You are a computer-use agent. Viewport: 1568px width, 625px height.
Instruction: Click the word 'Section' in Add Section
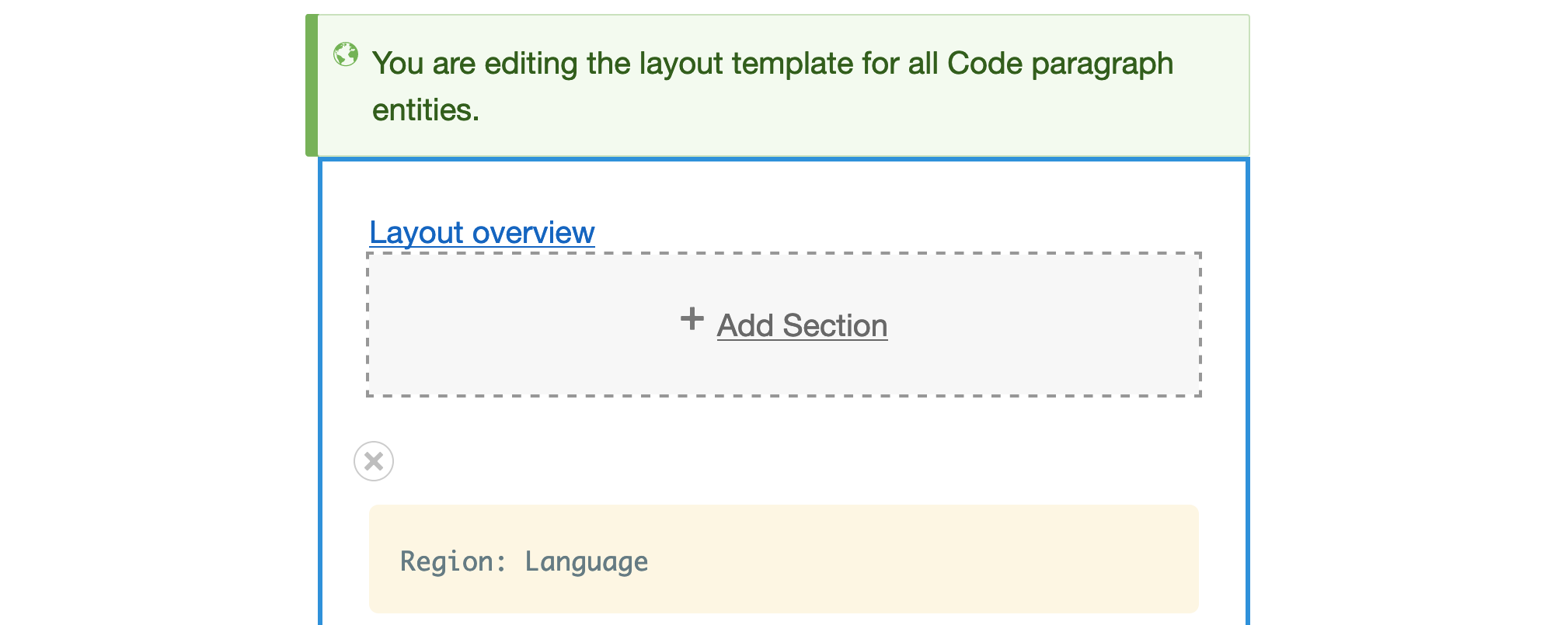point(835,326)
